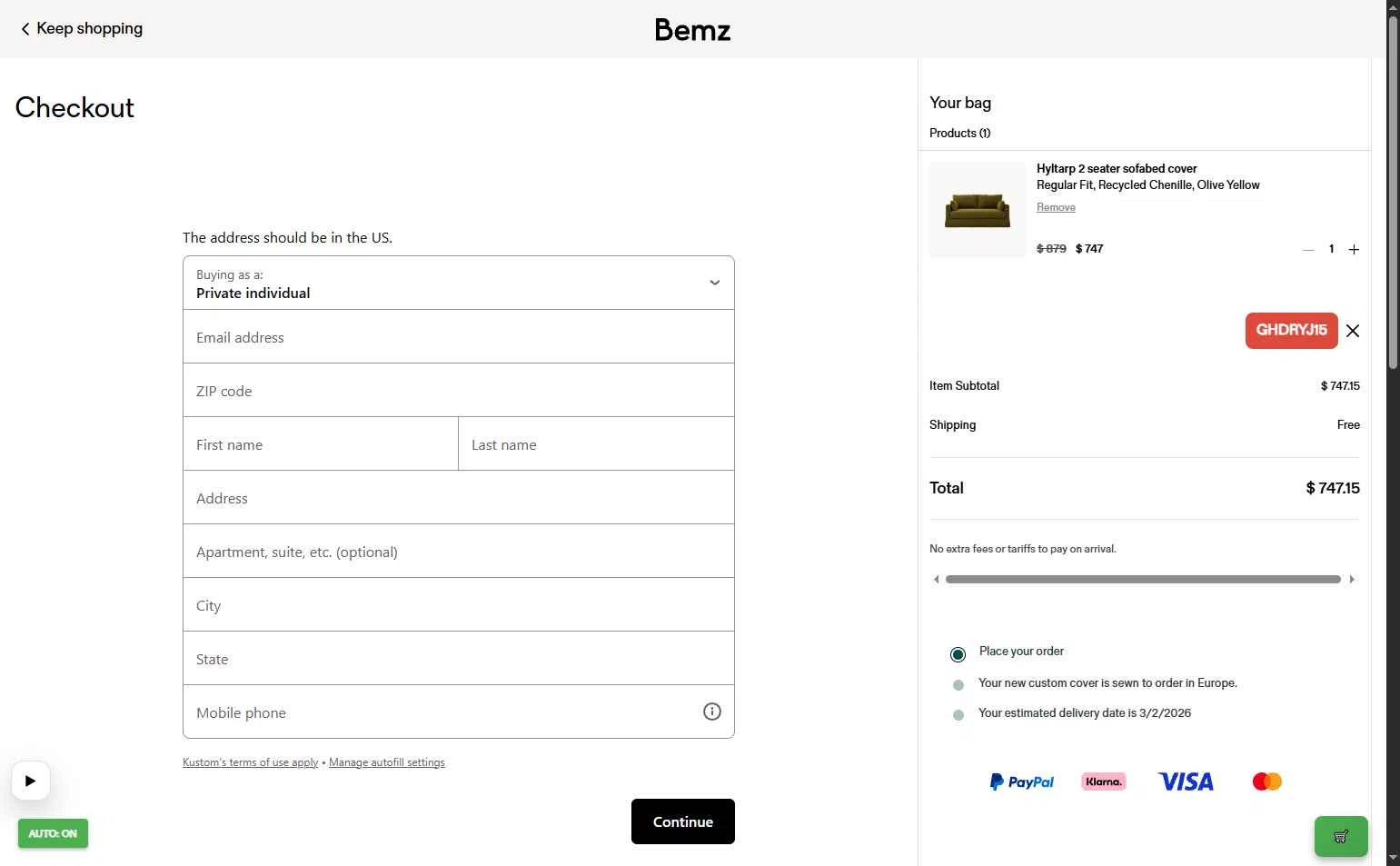Remove the GHDRYJ15 promo code
The image size is (1400, 866).
point(1353,331)
